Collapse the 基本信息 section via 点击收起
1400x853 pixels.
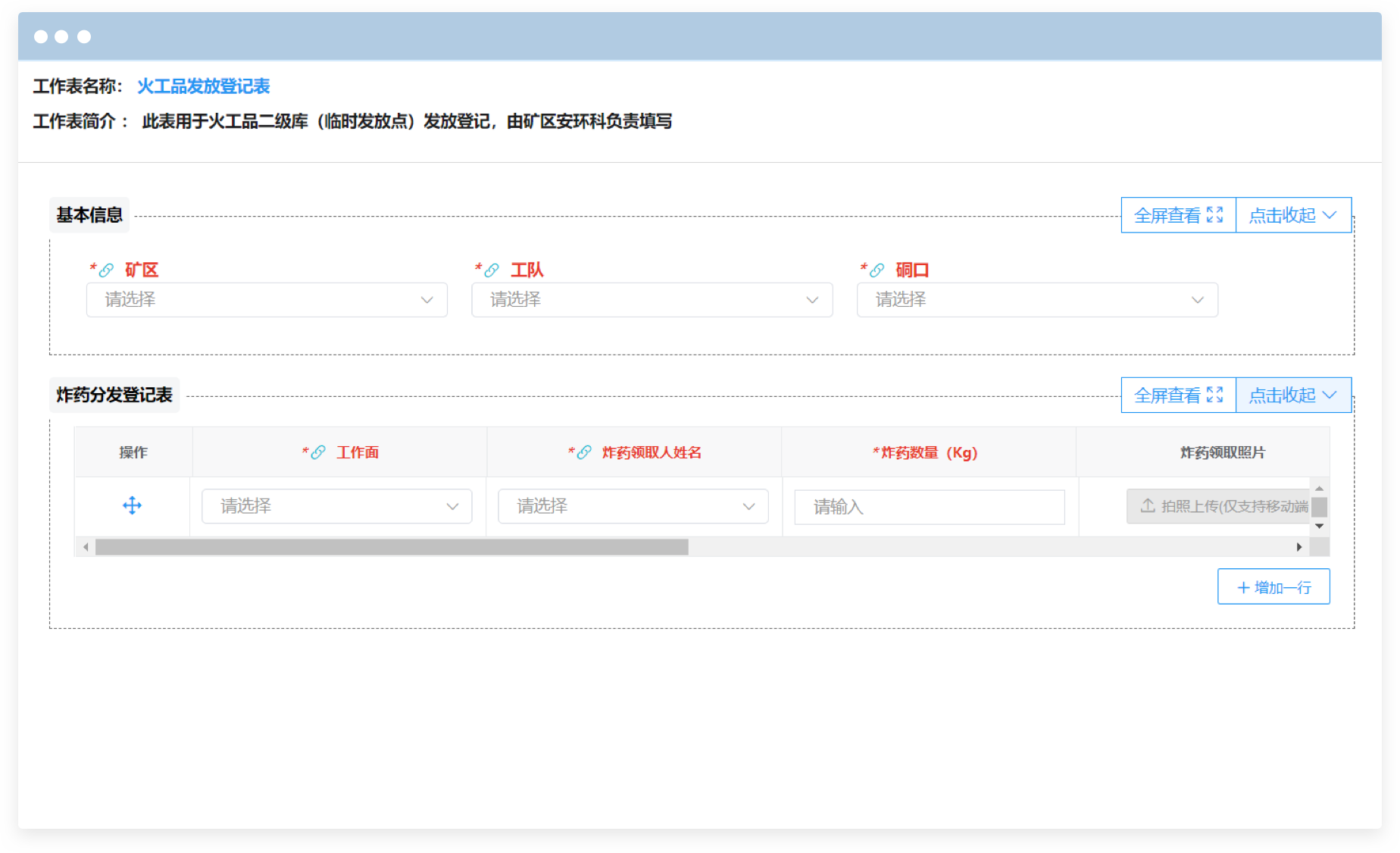1292,215
